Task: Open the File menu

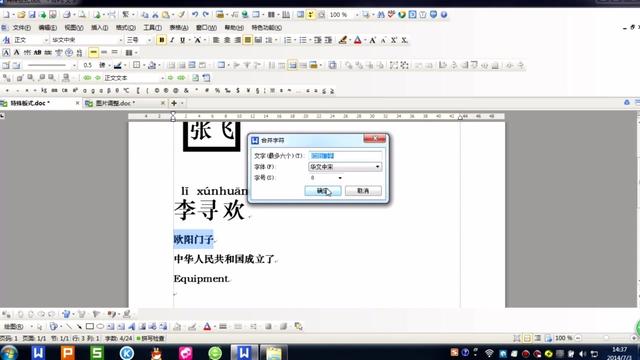Action: coord(21,28)
